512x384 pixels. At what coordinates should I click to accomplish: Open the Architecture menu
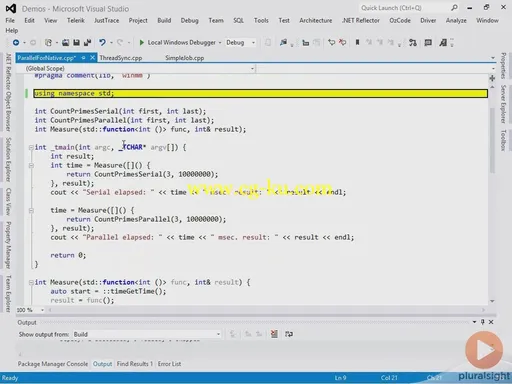pyautogui.click(x=315, y=20)
